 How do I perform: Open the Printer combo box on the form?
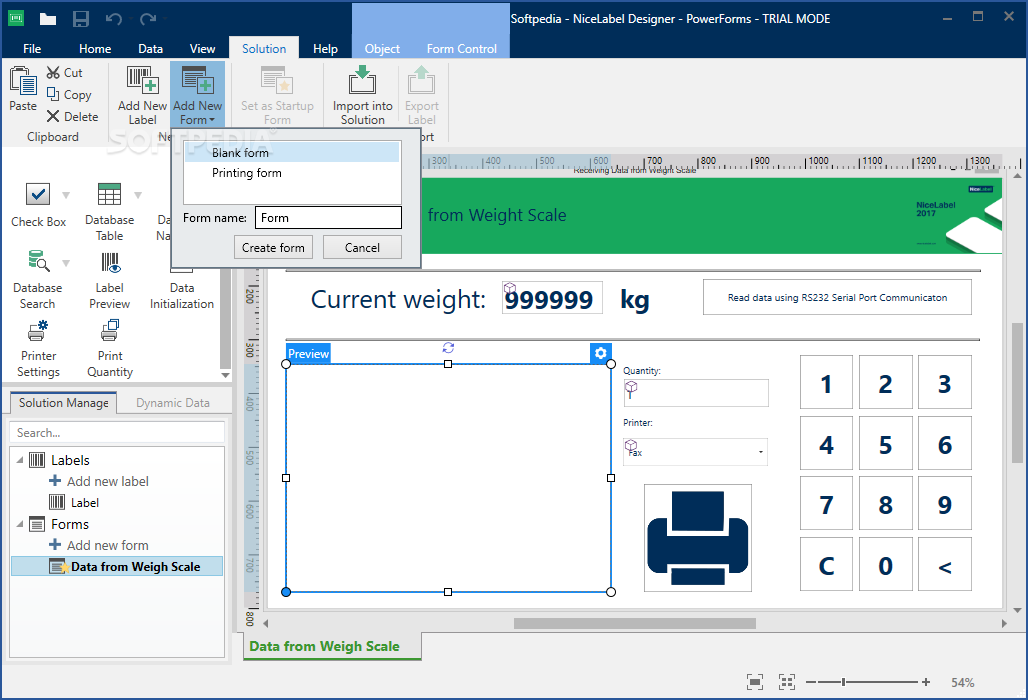[x=695, y=452]
